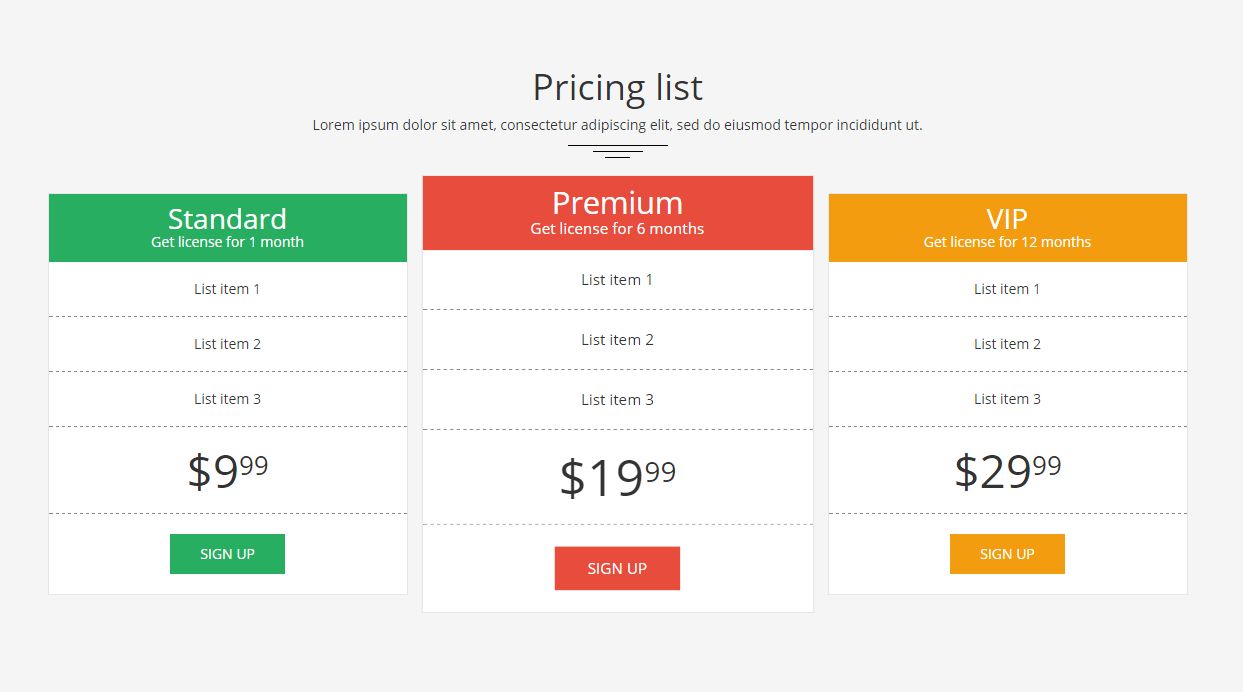Select the Standard plan green header

pos(227,228)
